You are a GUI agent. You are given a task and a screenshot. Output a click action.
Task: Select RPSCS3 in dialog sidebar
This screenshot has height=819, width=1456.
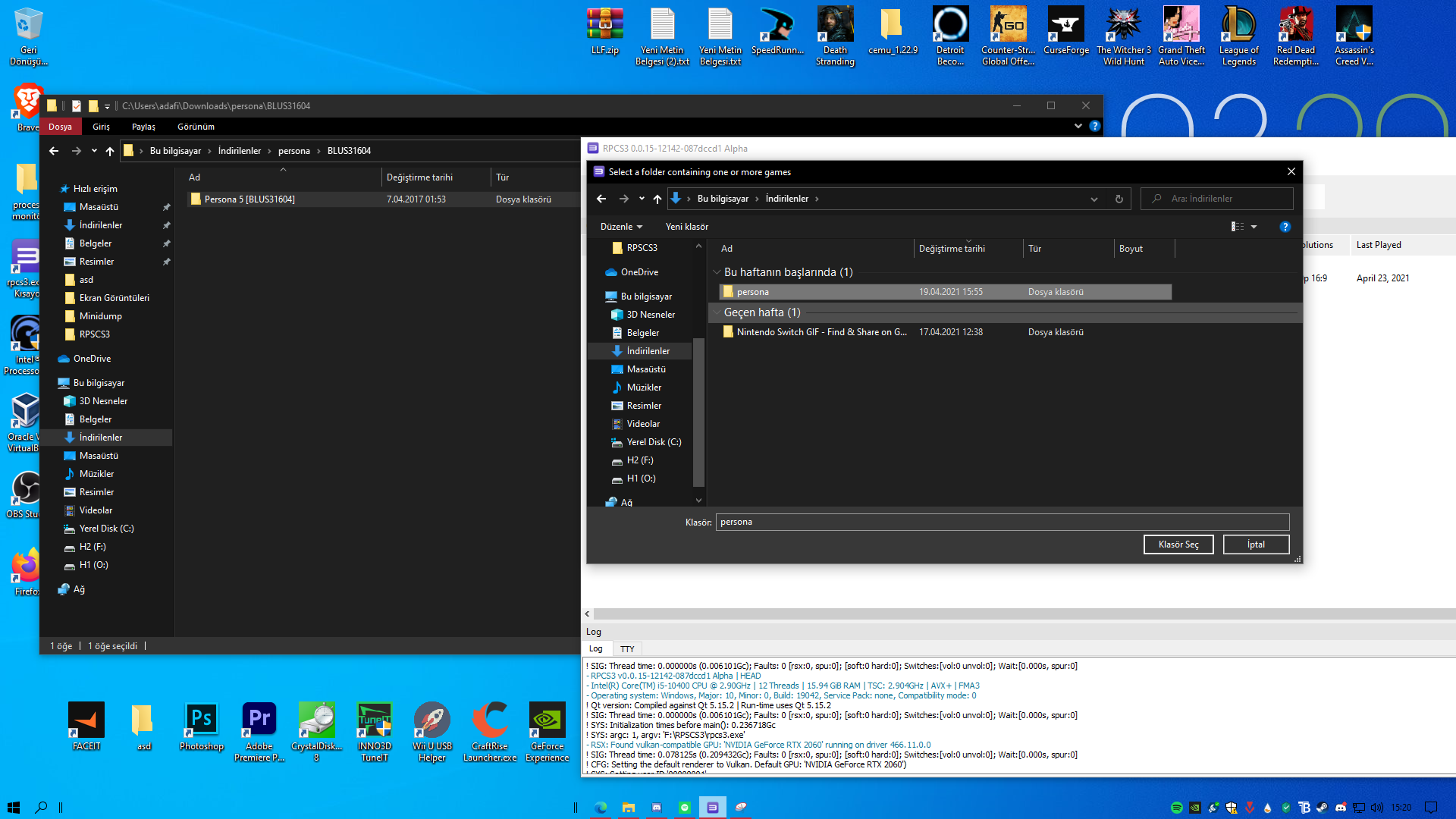[642, 248]
